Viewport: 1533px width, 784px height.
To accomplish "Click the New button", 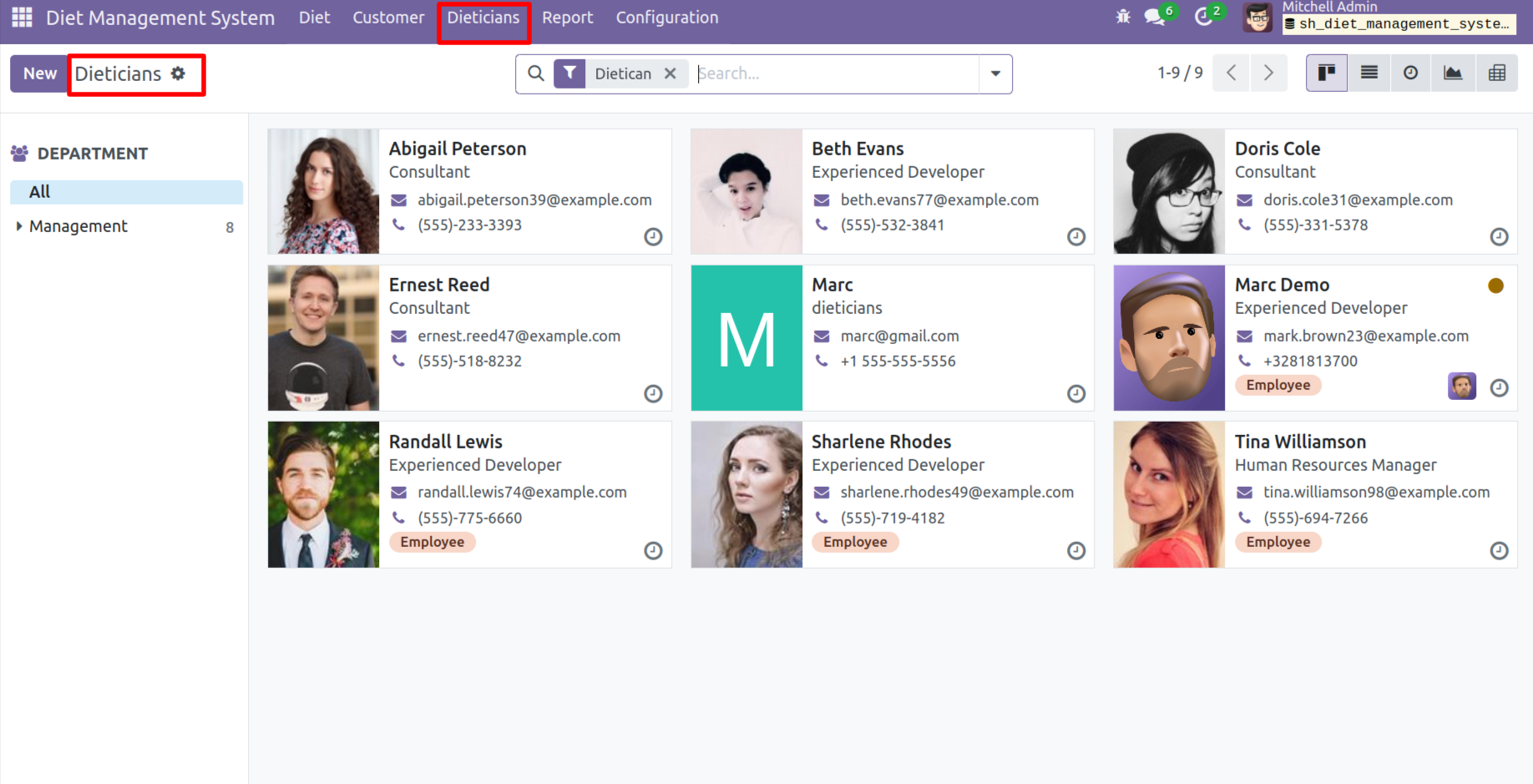I will click(39, 73).
